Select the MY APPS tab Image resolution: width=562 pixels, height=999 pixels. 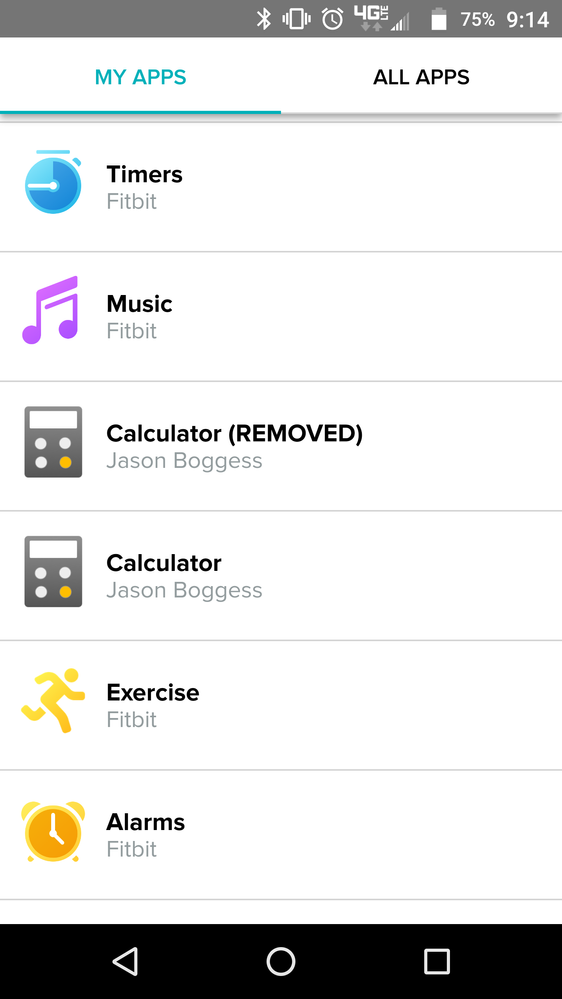click(140, 77)
